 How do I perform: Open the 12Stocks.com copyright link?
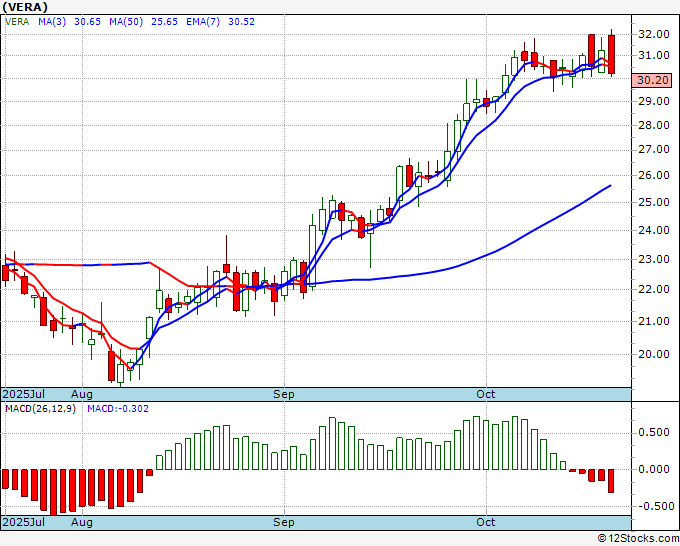tap(638, 539)
